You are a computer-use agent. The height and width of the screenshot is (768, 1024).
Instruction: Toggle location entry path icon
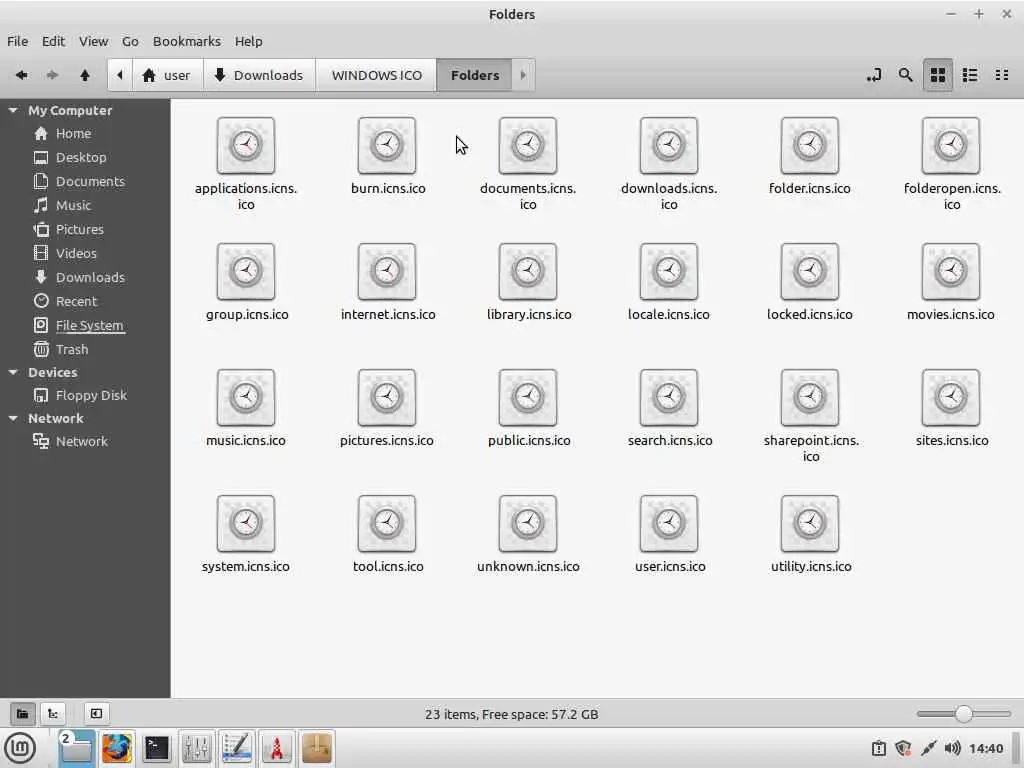tap(874, 75)
